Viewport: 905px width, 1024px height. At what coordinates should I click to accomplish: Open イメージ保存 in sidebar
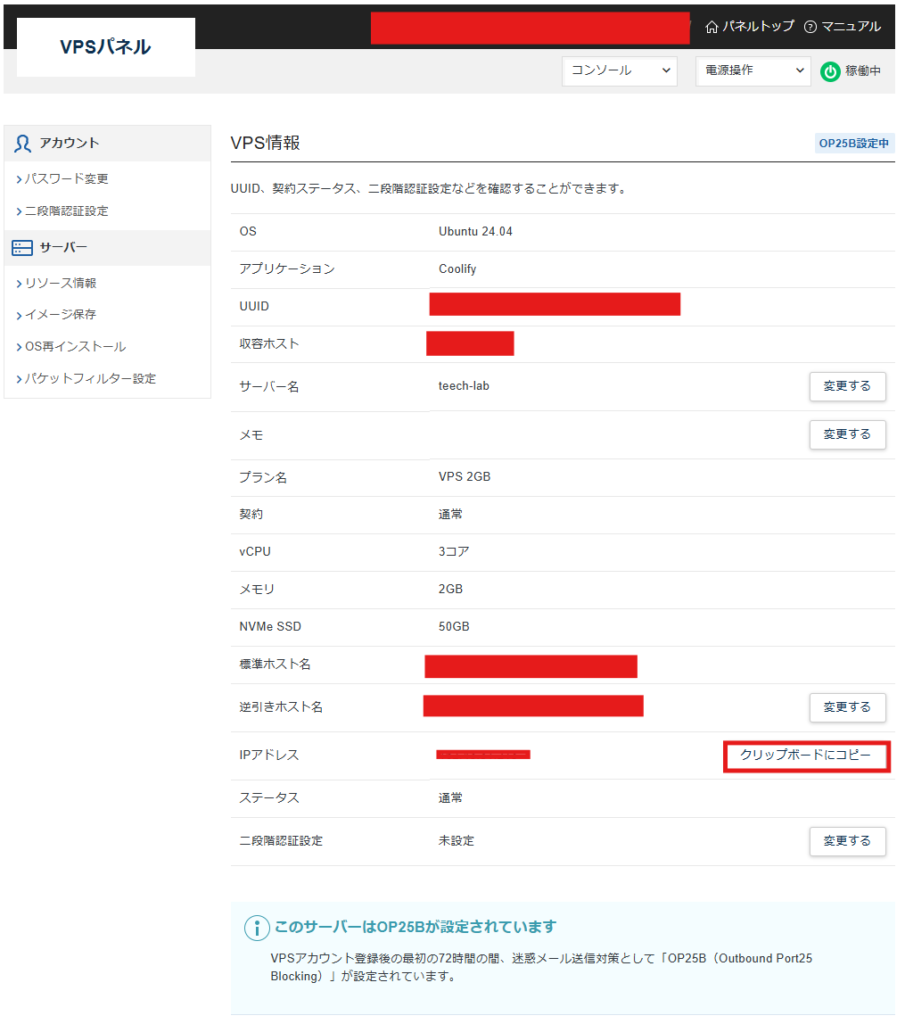pyautogui.click(x=61, y=314)
